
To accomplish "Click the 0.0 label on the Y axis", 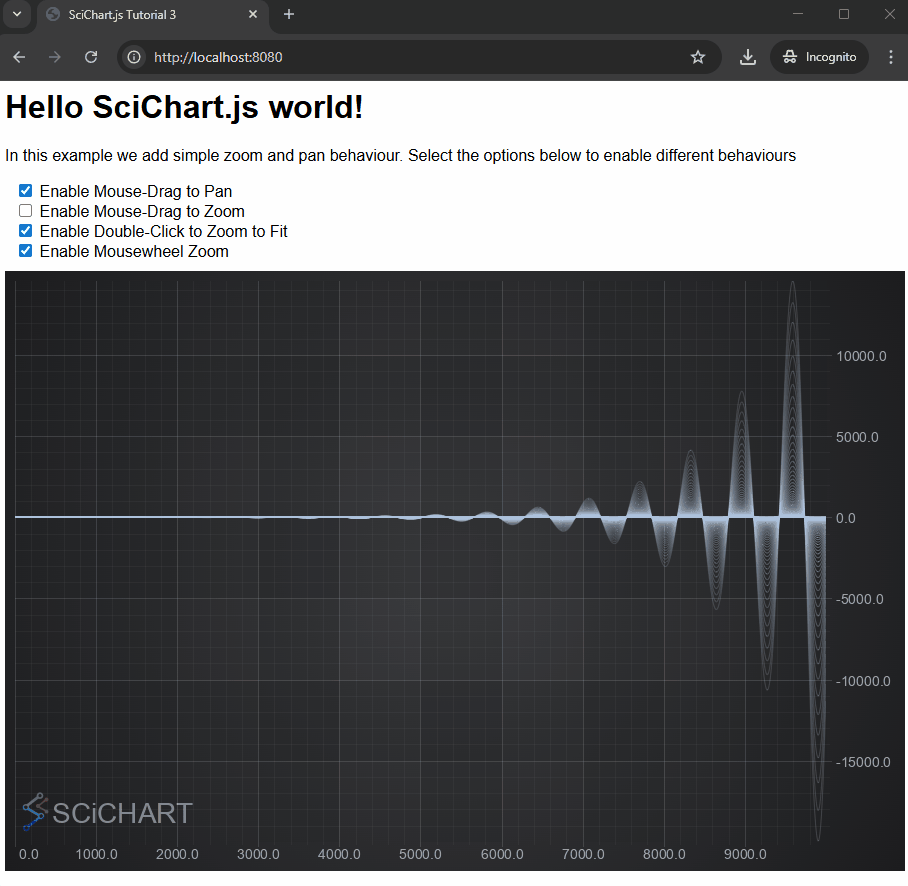I will pos(845,518).
